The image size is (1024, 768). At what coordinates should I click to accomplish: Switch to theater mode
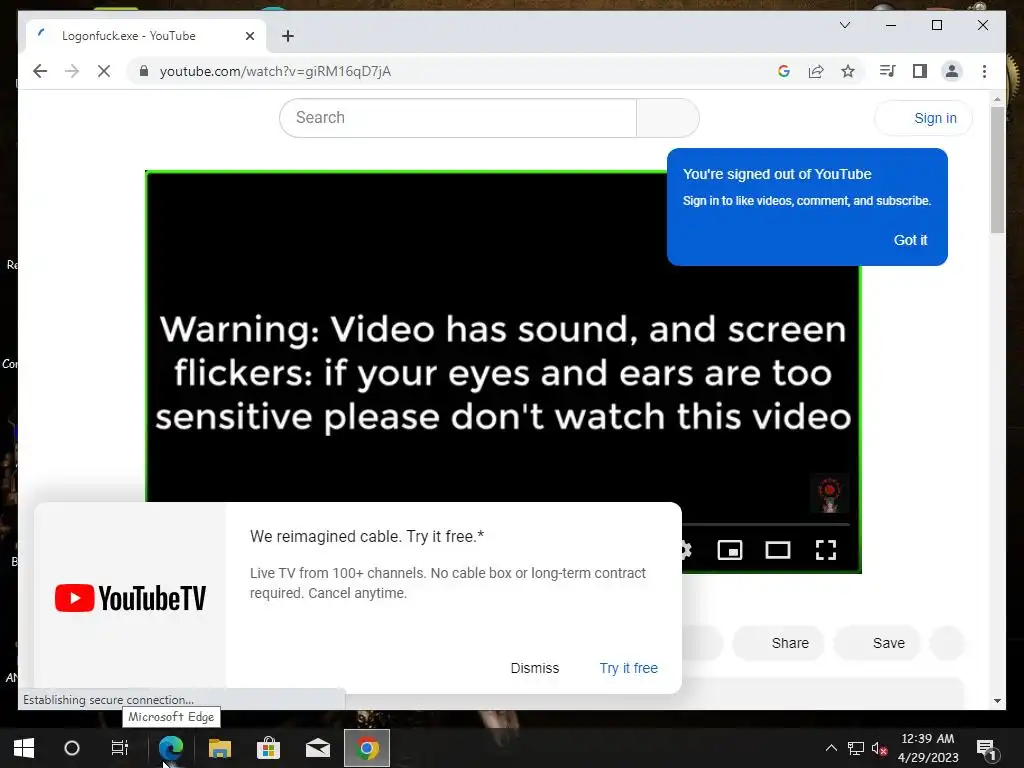(777, 550)
